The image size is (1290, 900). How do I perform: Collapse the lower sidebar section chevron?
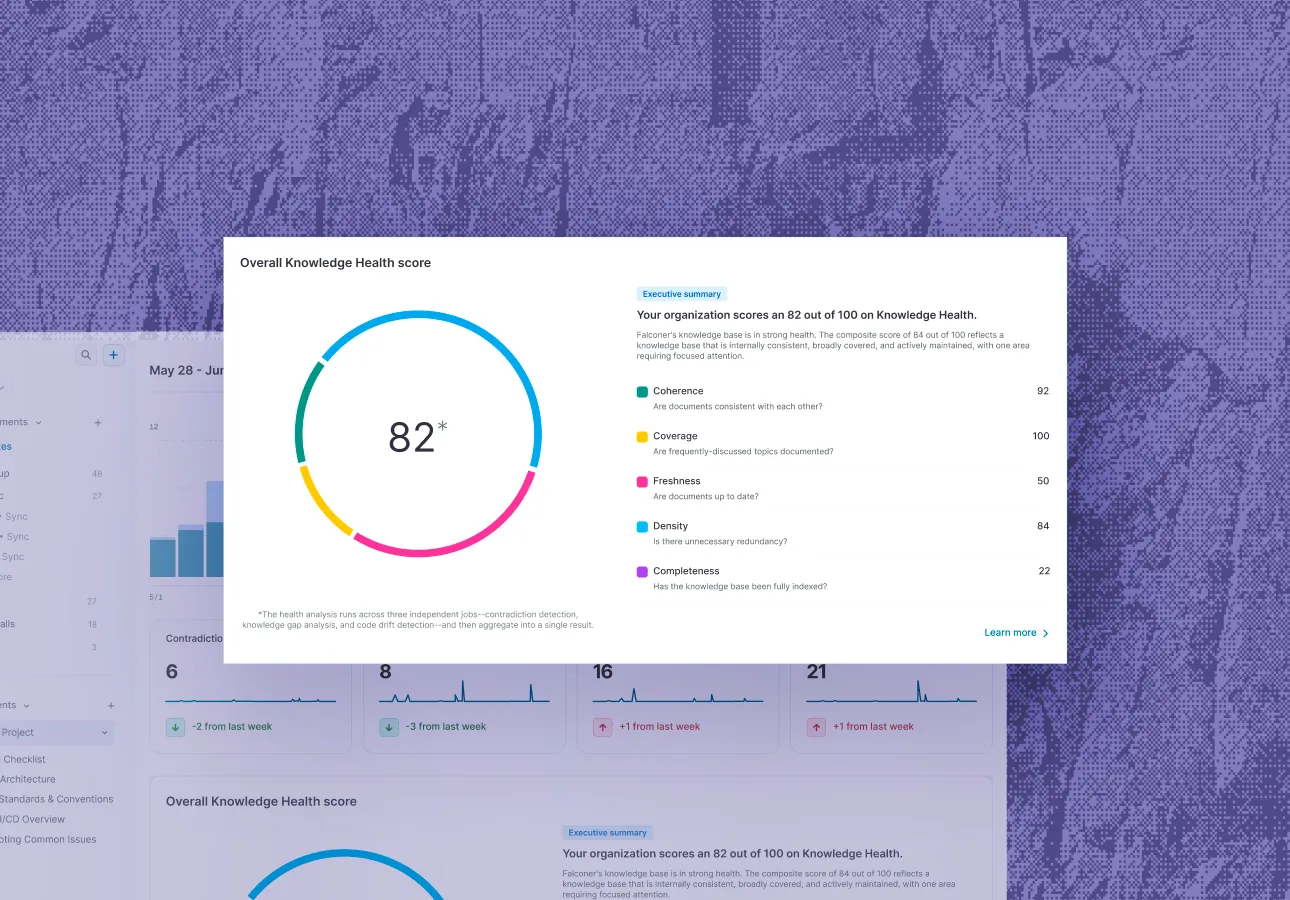[26, 706]
